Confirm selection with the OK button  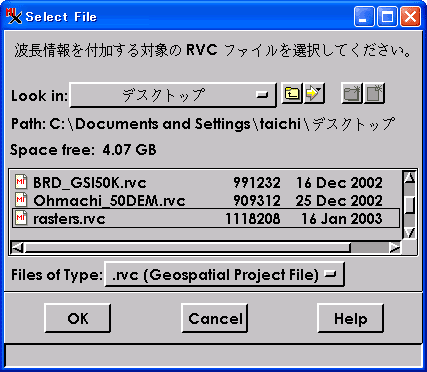pyautogui.click(x=77, y=318)
